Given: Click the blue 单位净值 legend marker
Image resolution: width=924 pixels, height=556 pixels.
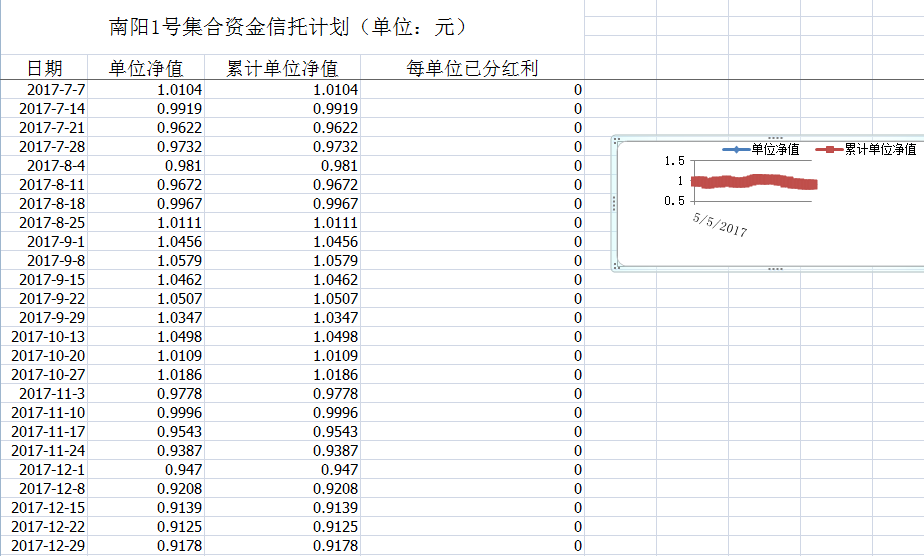Looking at the screenshot, I should 735,149.
